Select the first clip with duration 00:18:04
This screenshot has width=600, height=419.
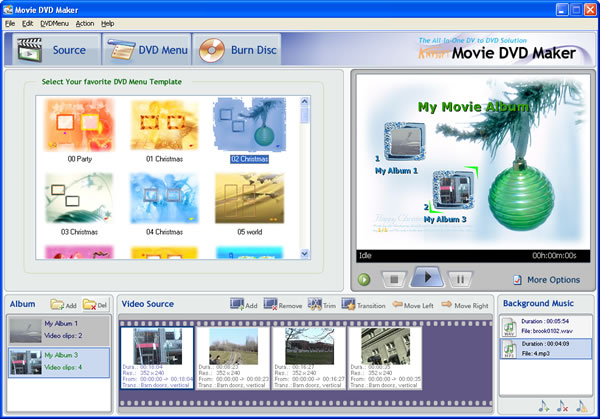click(x=157, y=358)
